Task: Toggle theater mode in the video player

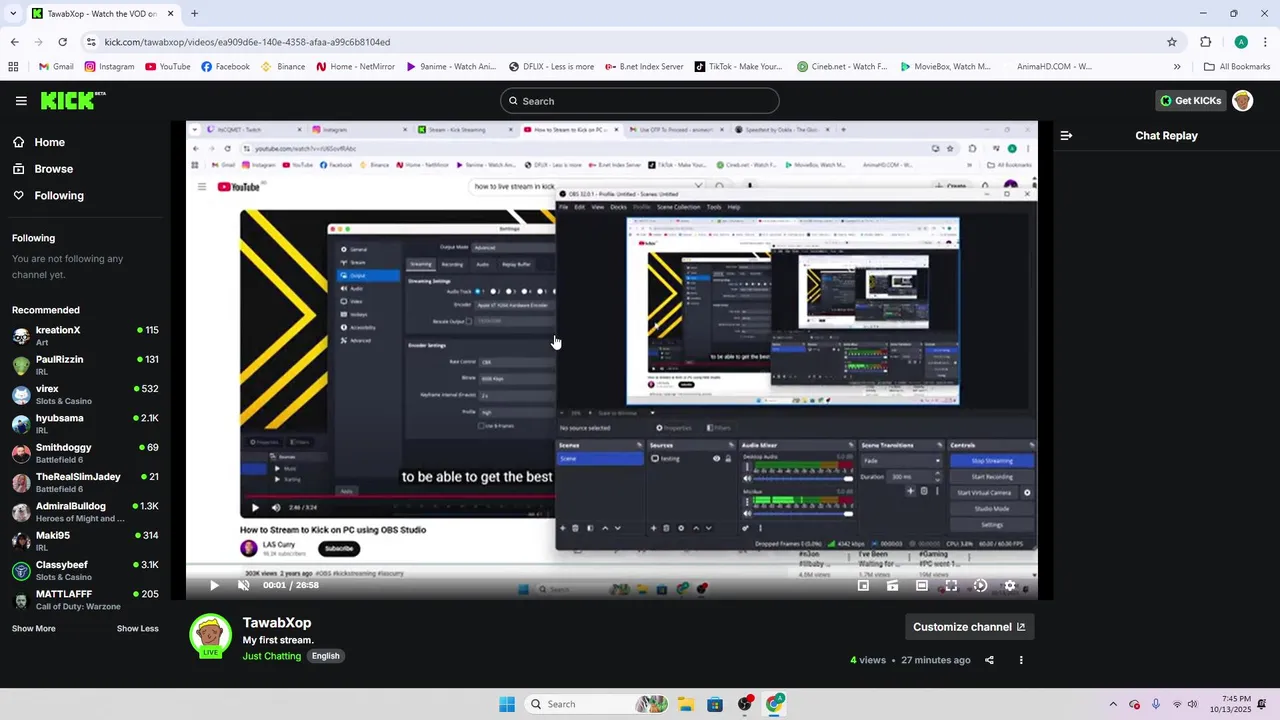Action: point(922,586)
